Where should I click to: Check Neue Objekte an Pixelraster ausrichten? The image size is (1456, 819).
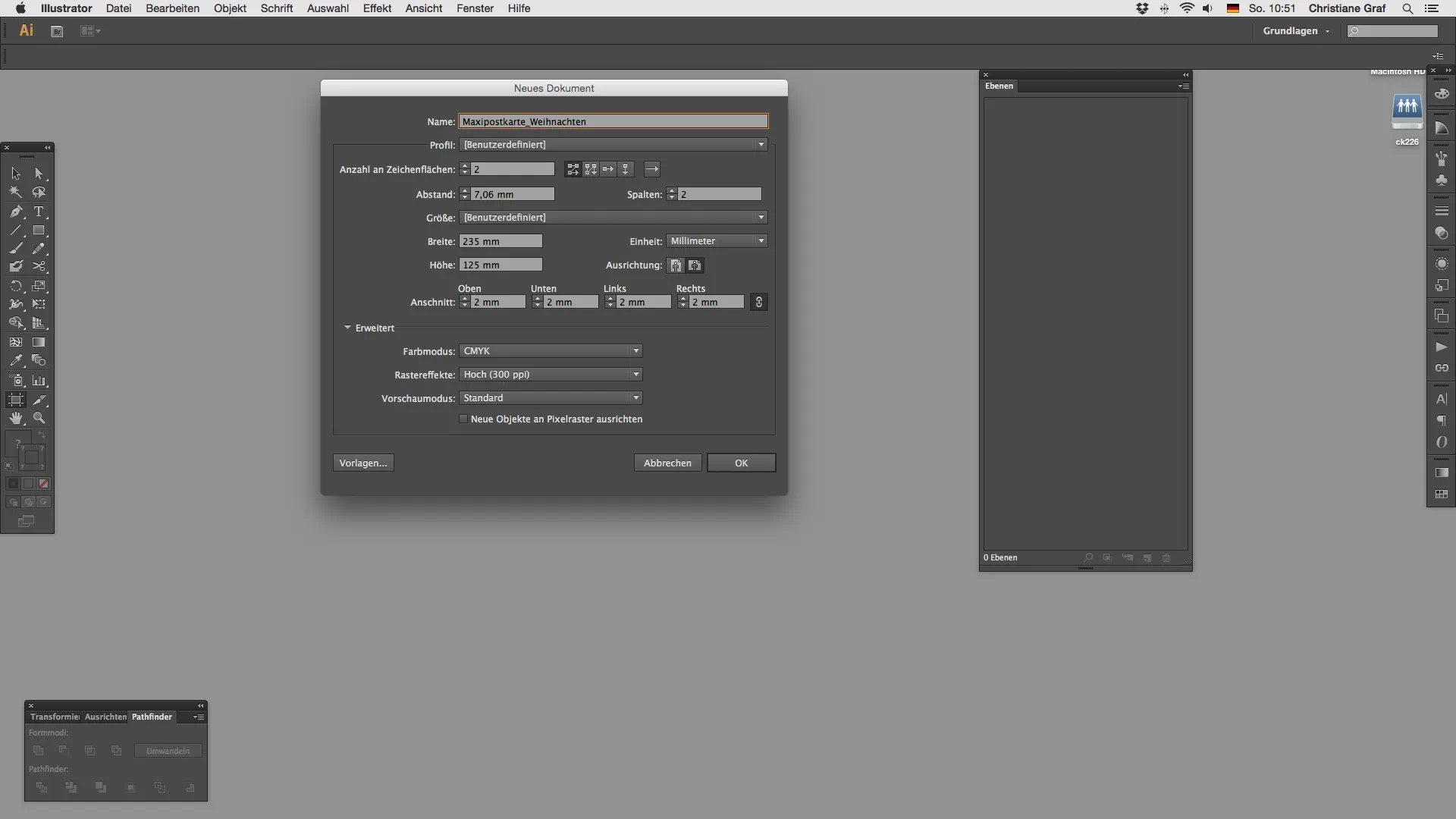[x=463, y=419]
